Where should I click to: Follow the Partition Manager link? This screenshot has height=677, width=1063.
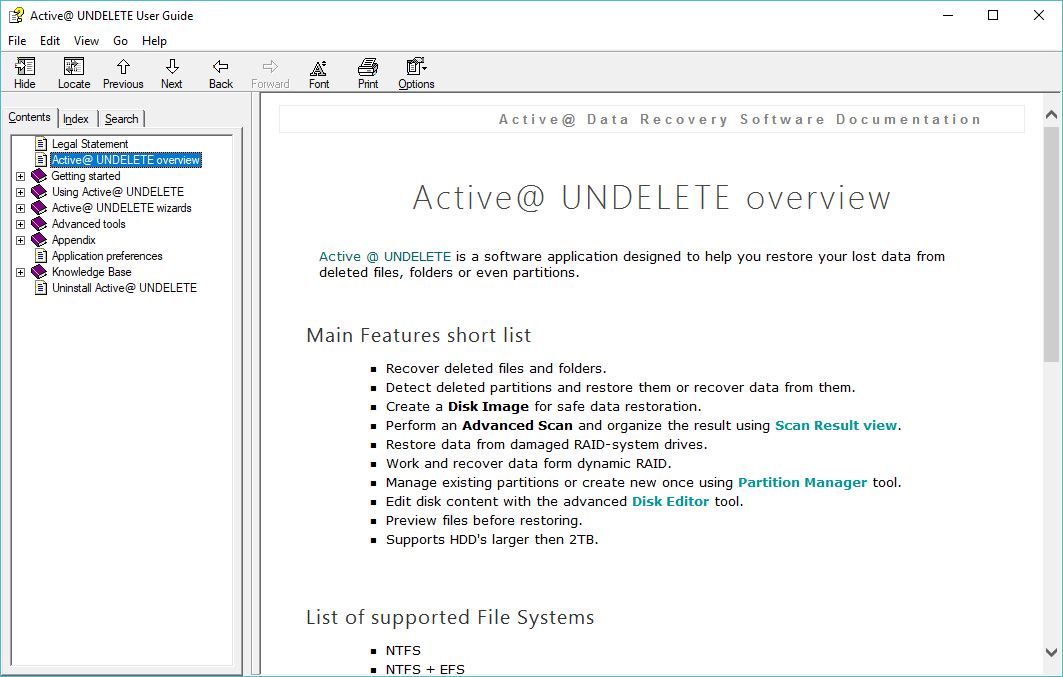click(802, 482)
